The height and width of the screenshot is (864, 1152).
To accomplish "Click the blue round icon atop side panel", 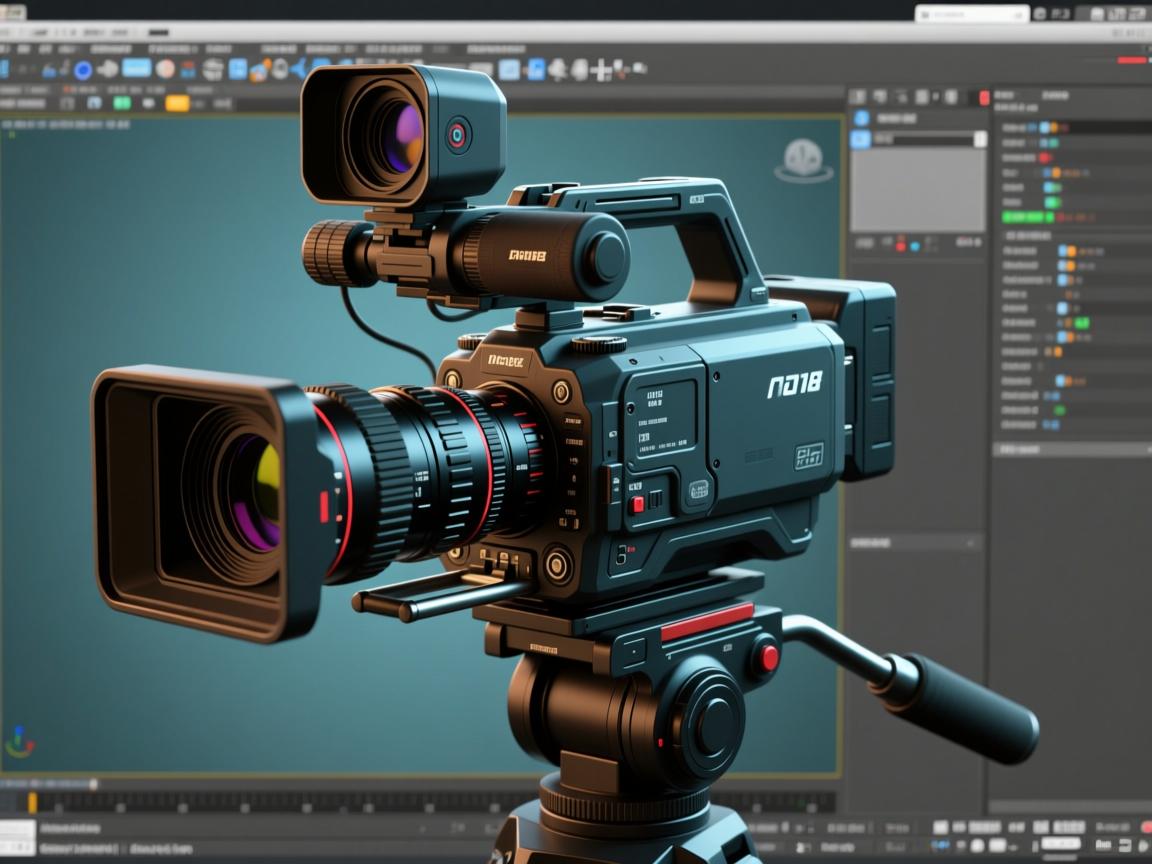I will click(x=861, y=118).
